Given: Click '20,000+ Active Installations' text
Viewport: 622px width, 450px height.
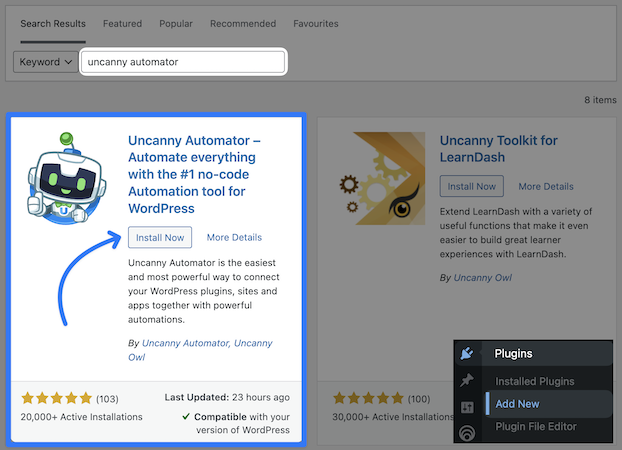Looking at the screenshot, I should click(81, 417).
